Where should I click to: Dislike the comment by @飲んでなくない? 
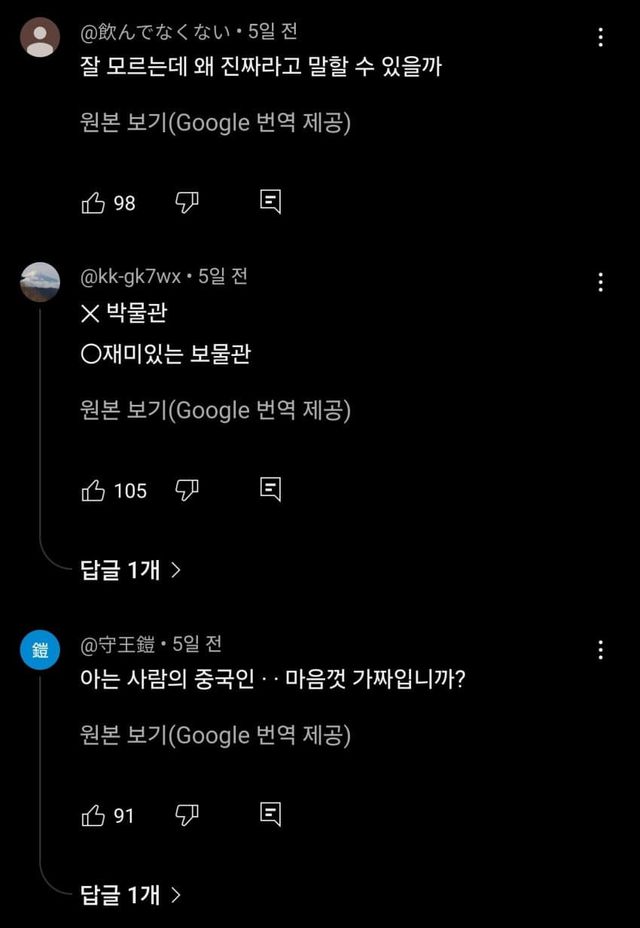coord(188,203)
